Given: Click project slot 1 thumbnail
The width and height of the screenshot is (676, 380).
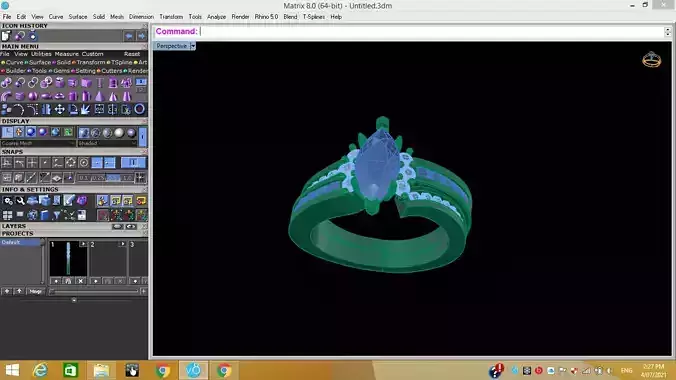Looking at the screenshot, I should pyautogui.click(x=68, y=259).
